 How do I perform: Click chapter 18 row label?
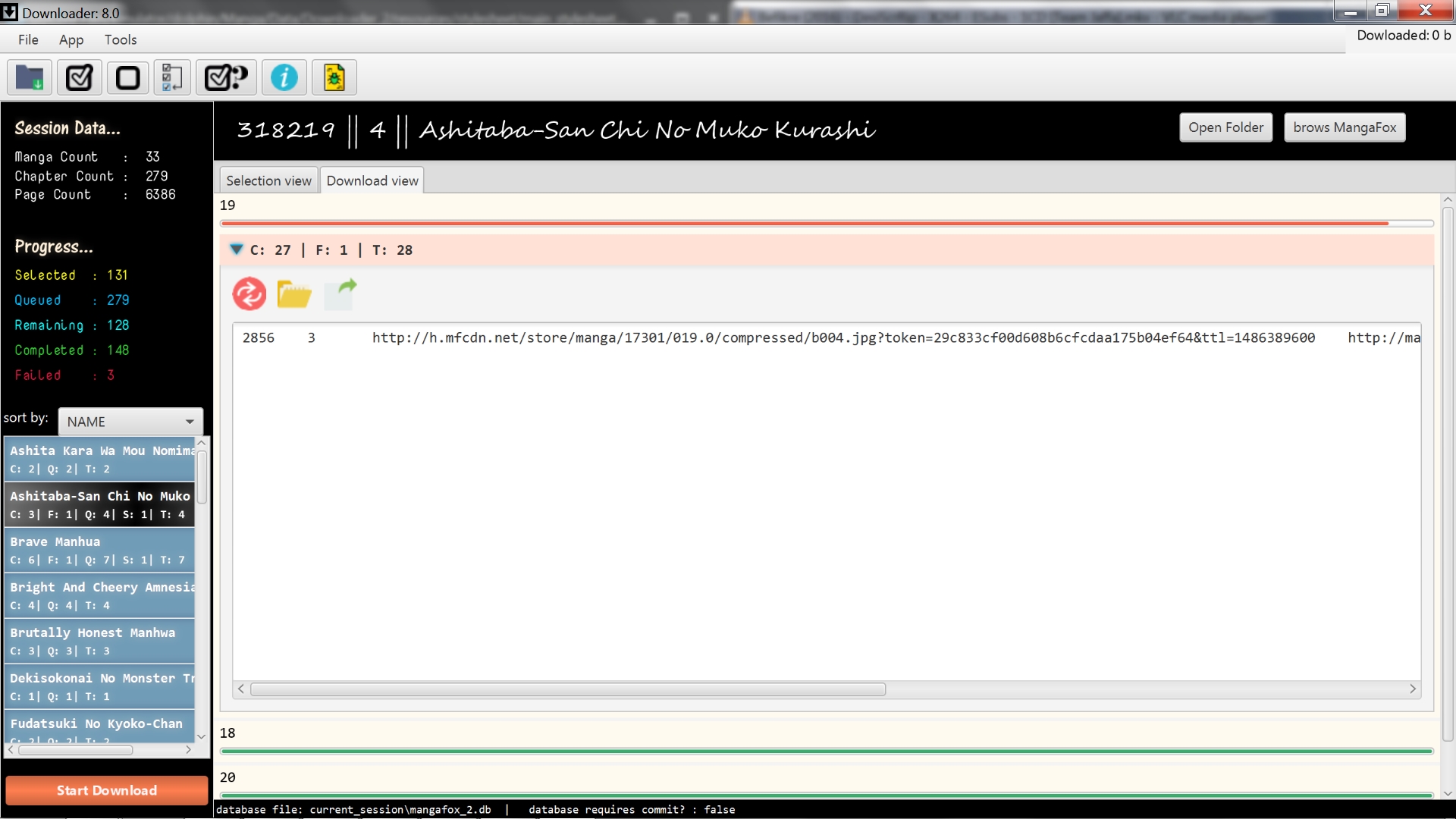227,733
